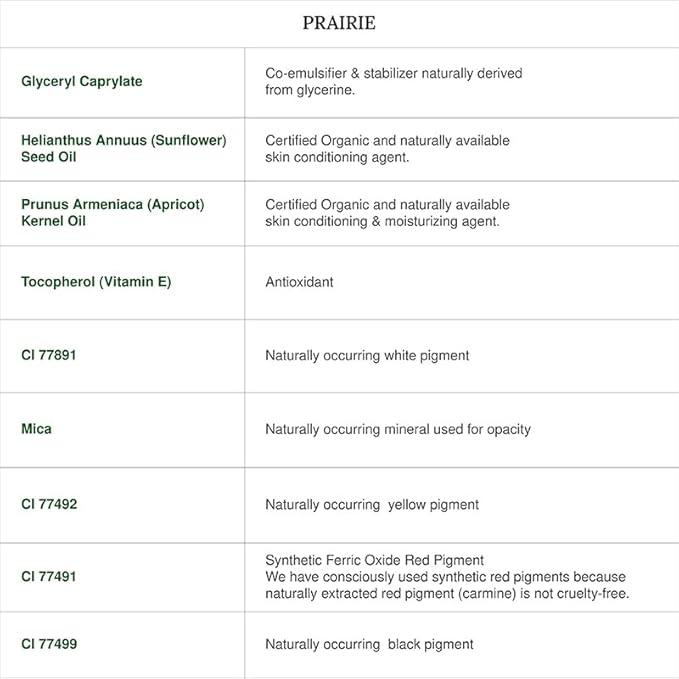
Task: Click the co-emulsifier and stabilizer description
Action: pyautogui.click(x=393, y=82)
